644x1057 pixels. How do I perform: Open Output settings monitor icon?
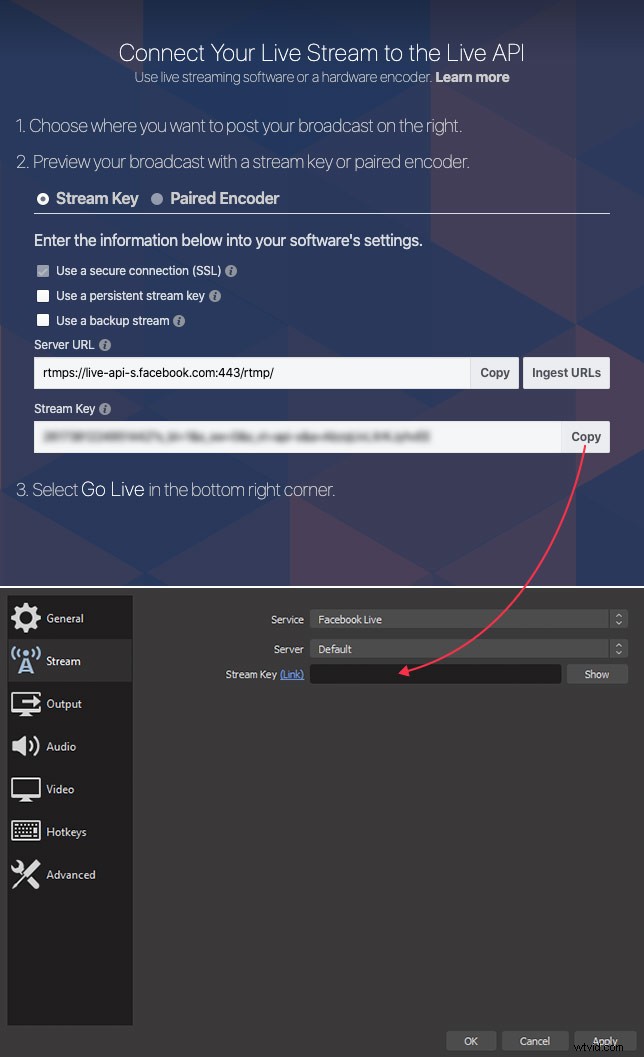click(26, 704)
